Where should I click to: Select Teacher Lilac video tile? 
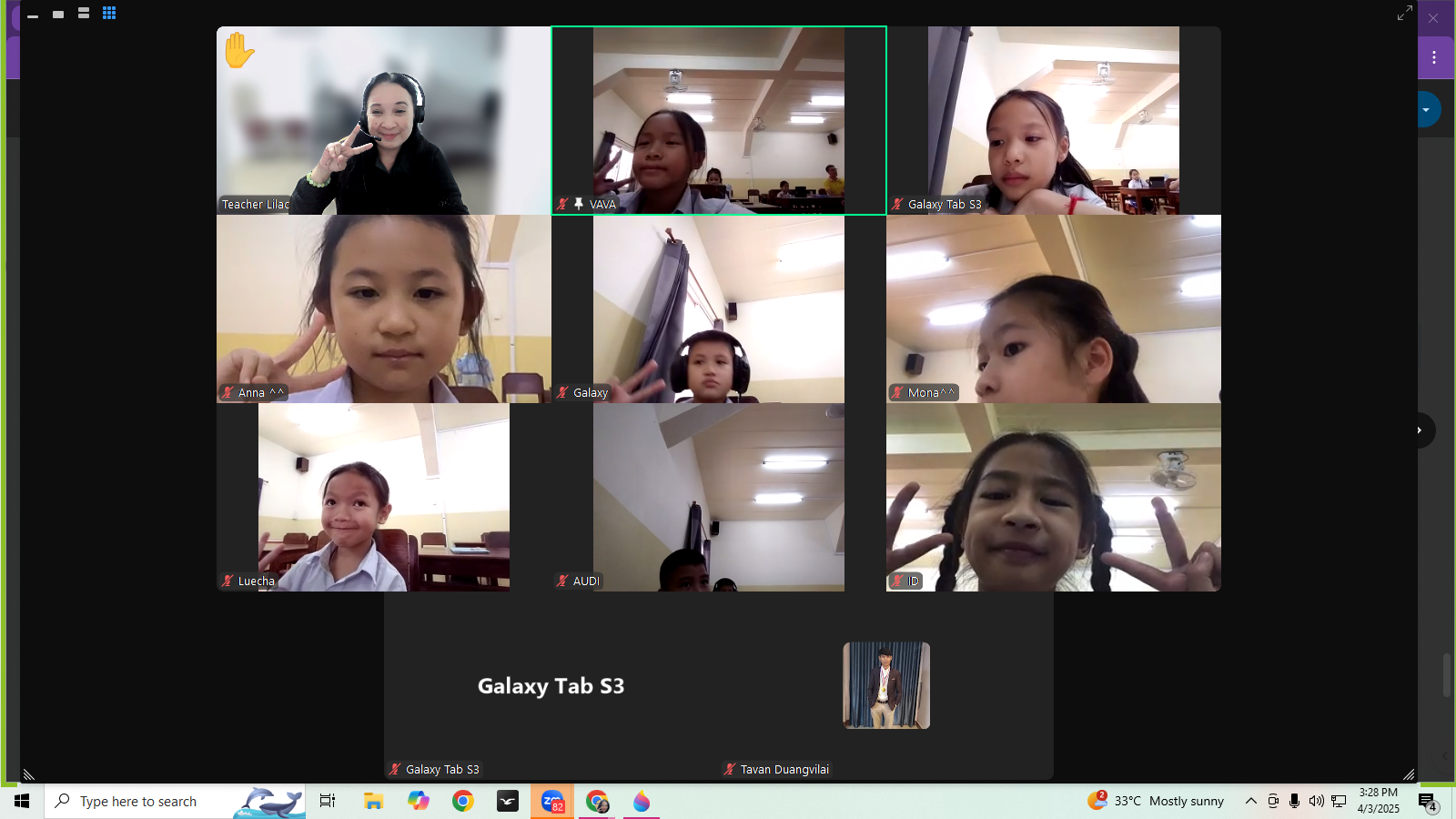click(384, 120)
